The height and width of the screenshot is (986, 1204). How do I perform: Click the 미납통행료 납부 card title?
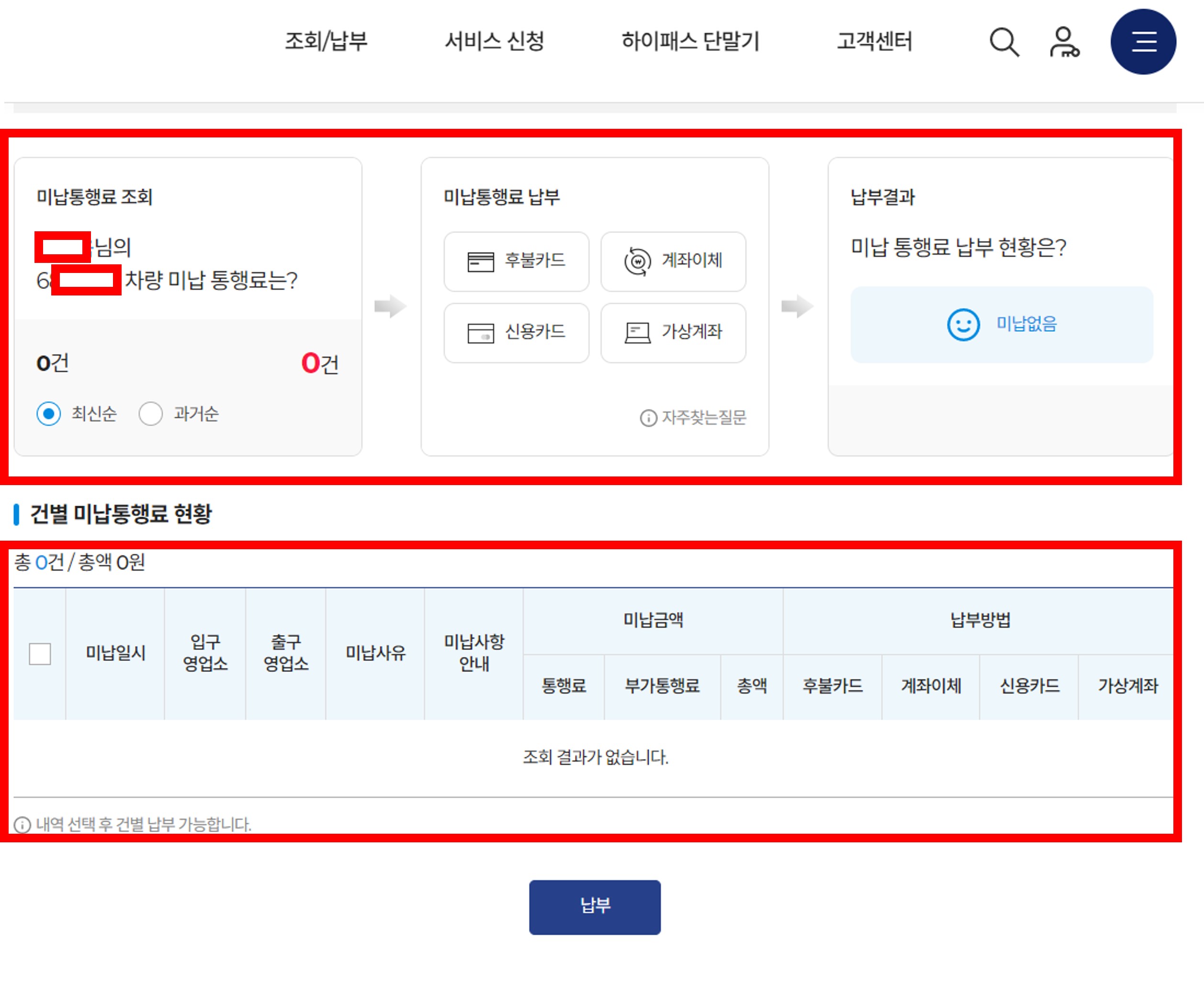501,197
